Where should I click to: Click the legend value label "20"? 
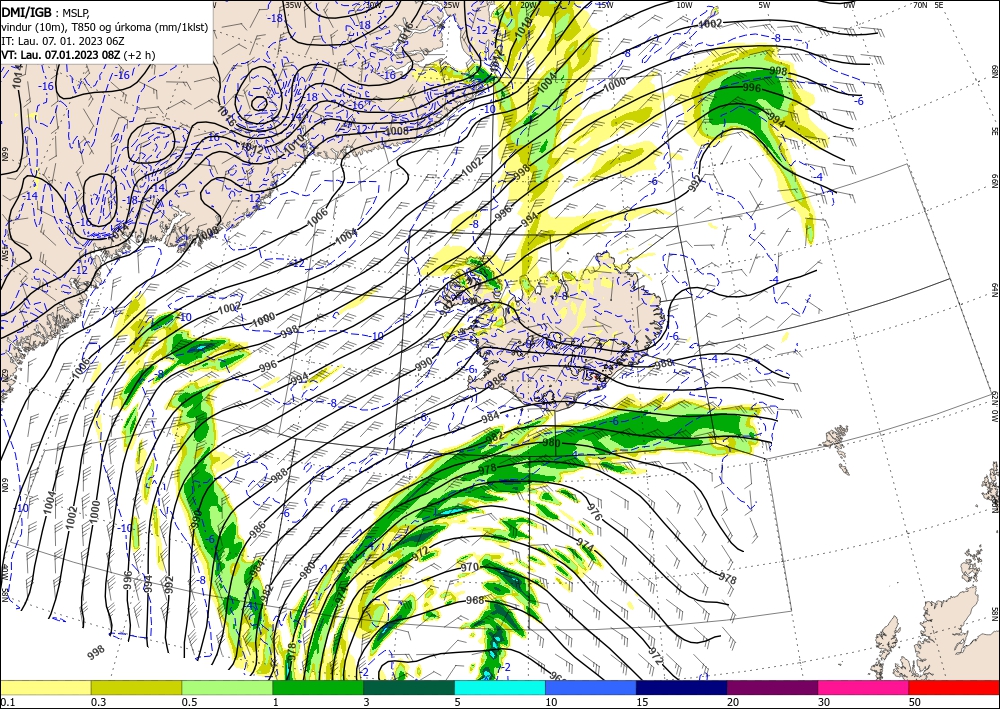(x=733, y=702)
